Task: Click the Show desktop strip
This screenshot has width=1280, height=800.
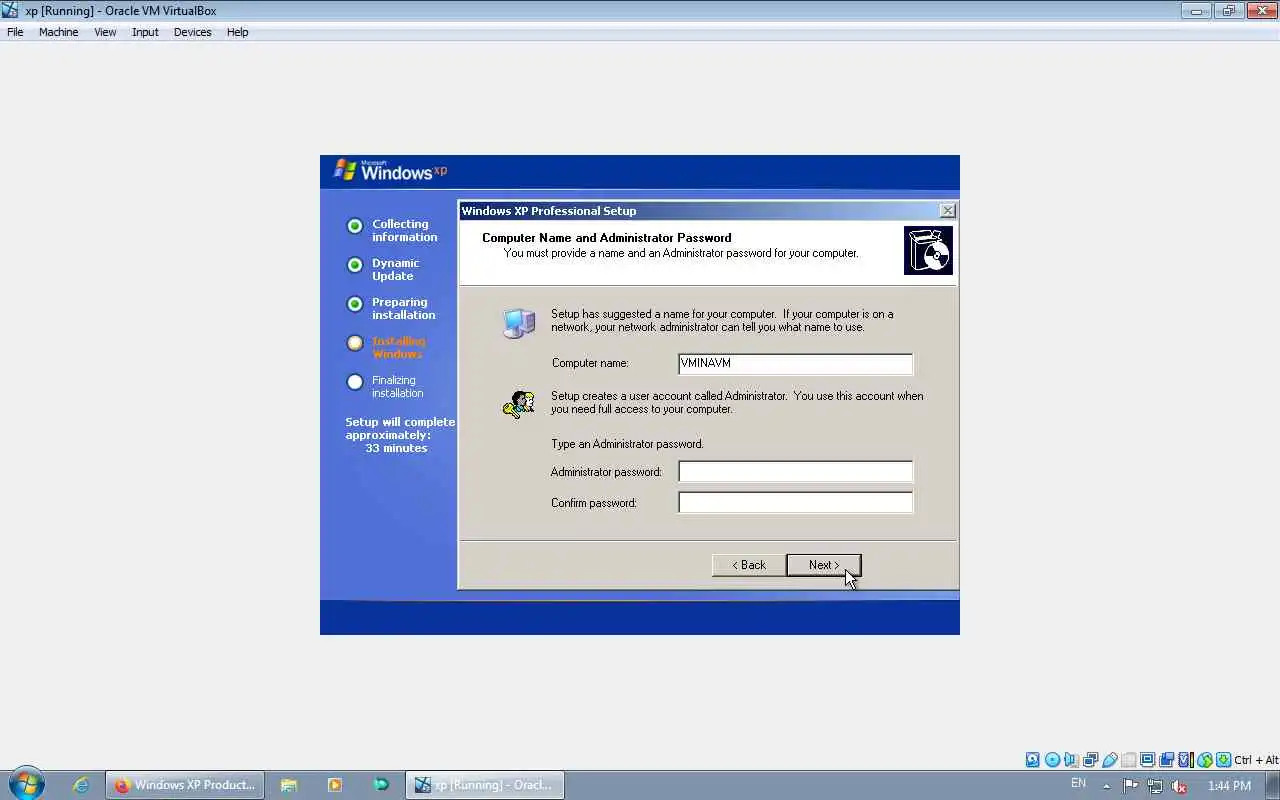Action: tap(1273, 785)
